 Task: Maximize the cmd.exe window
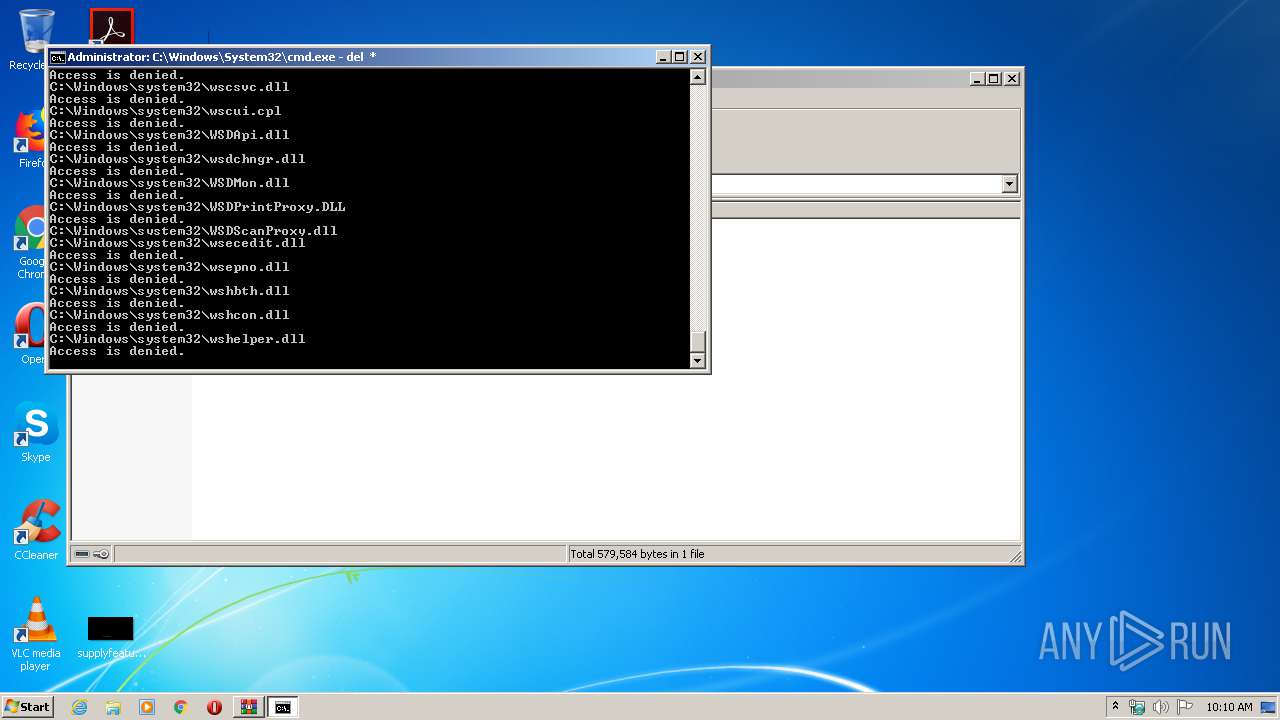680,57
